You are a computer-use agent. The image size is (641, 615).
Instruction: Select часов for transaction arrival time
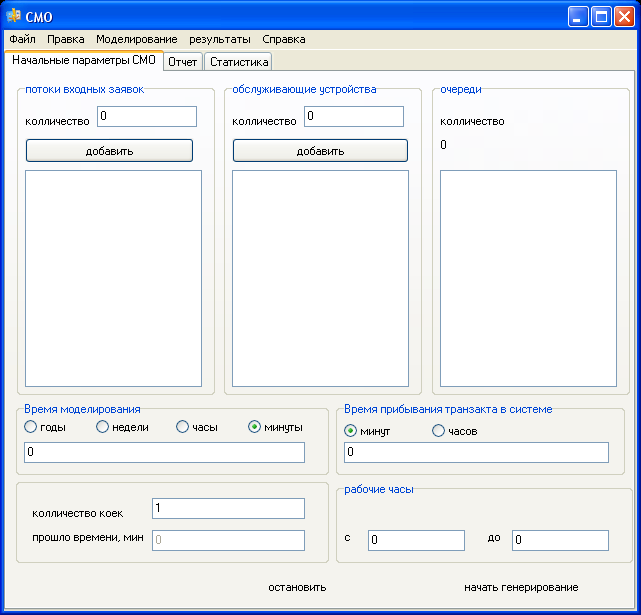click(x=439, y=431)
